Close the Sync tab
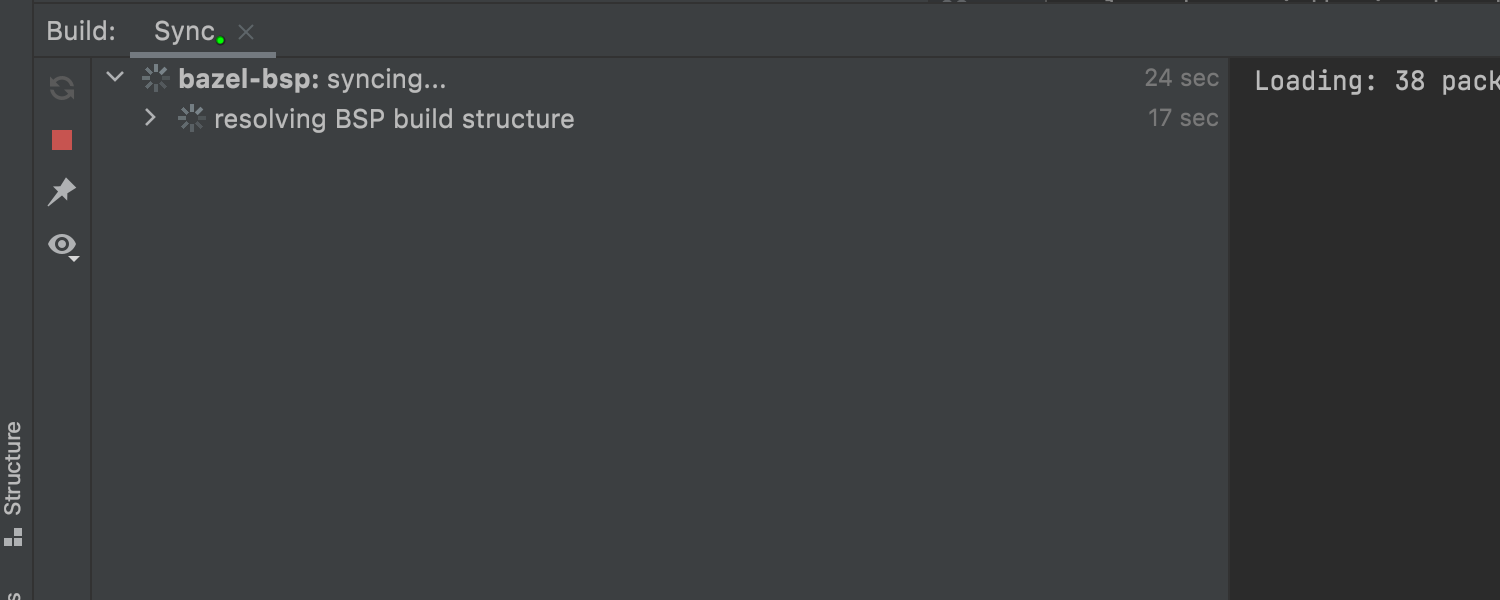 coord(246,32)
